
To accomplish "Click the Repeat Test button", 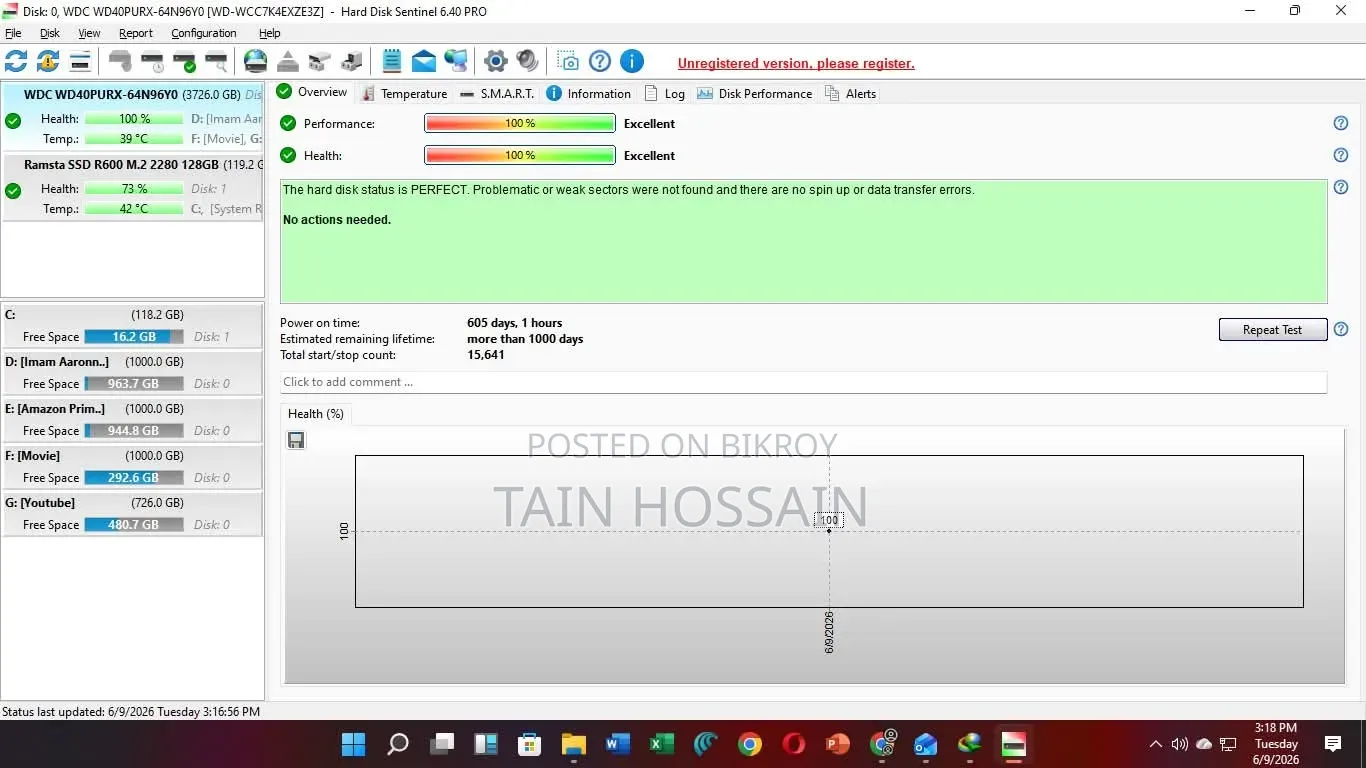I will [x=1273, y=329].
